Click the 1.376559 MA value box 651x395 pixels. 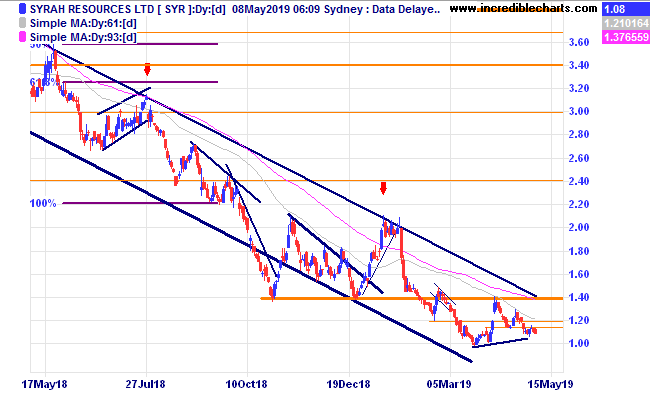[x=626, y=37]
